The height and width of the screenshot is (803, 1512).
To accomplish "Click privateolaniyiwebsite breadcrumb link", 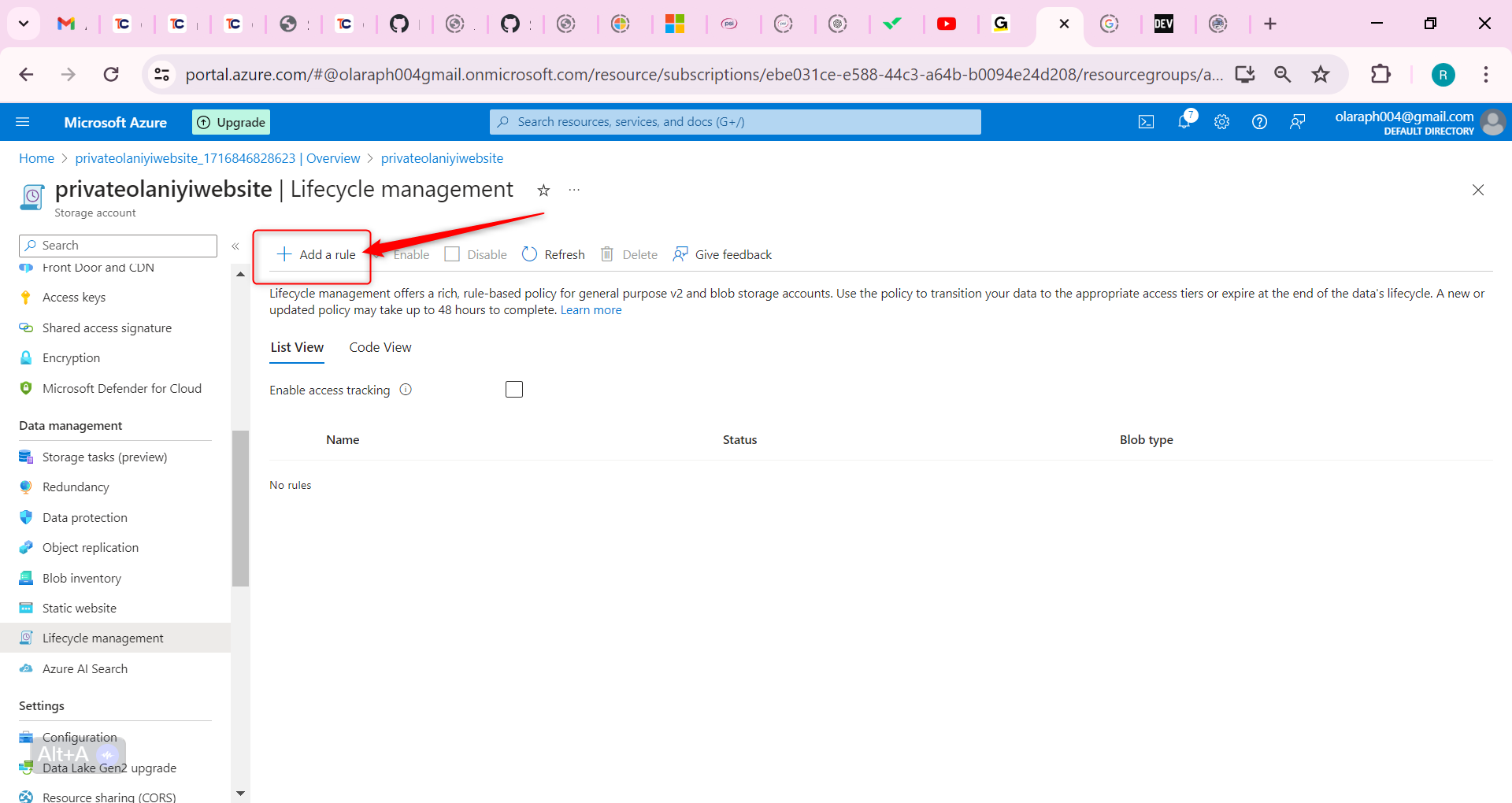I will point(442,158).
